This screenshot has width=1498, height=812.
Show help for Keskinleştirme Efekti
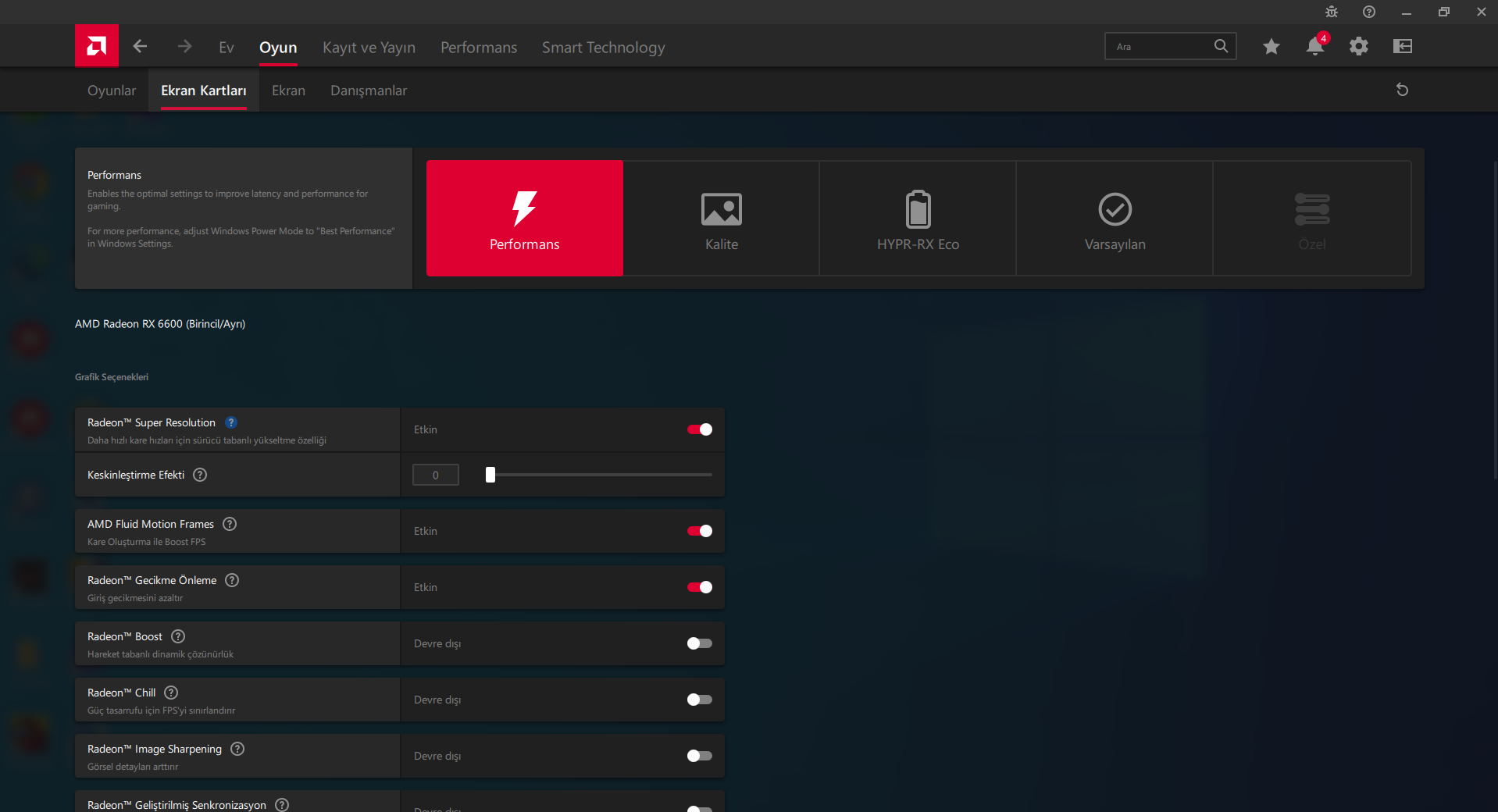coord(200,475)
